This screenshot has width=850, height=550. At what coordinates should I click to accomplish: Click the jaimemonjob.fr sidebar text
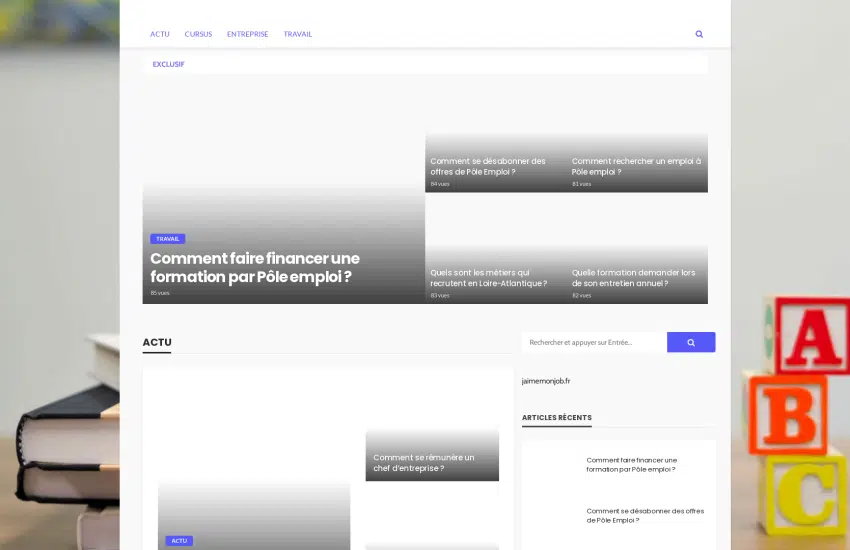546,381
